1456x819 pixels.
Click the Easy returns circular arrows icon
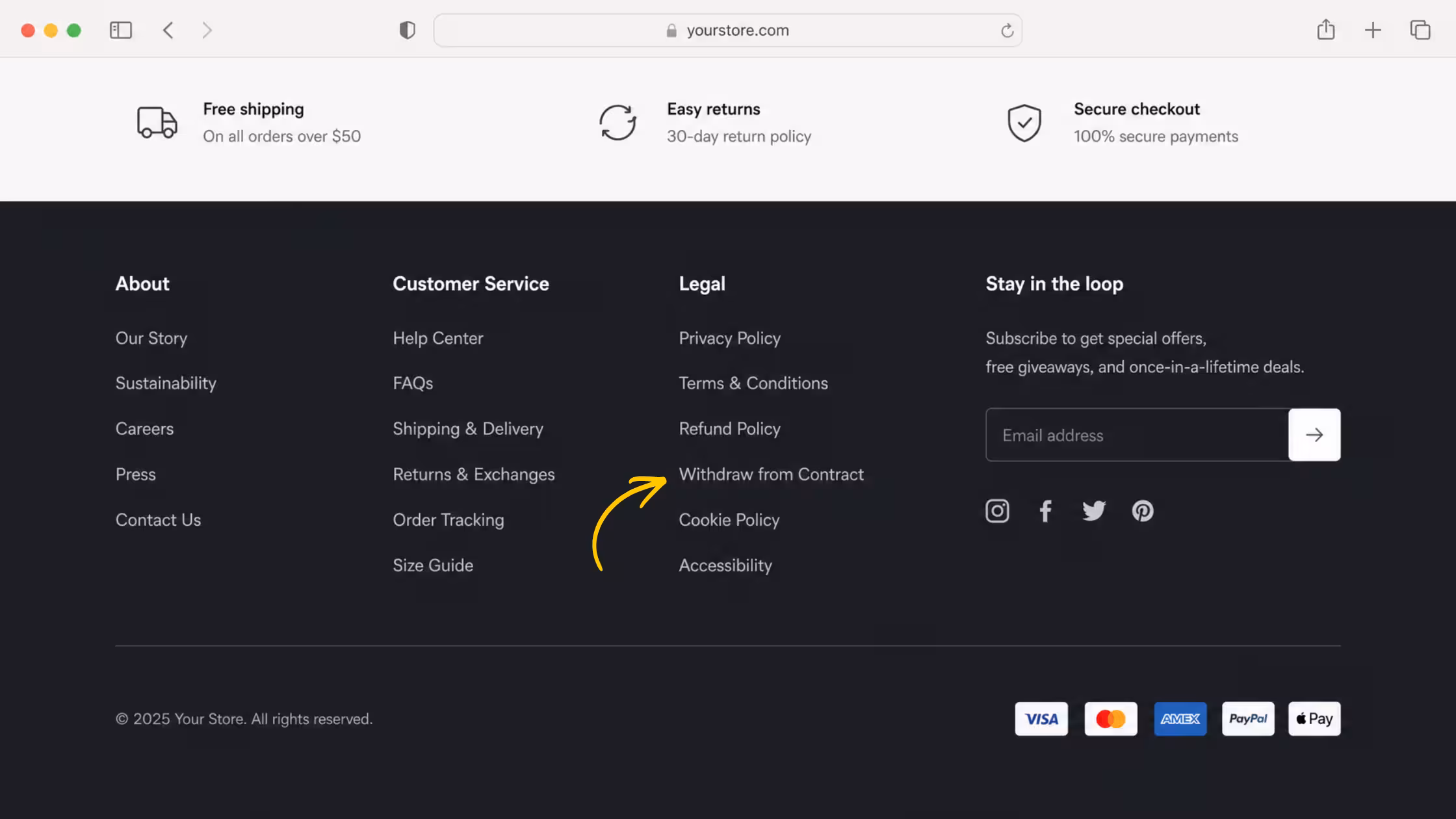(x=617, y=122)
